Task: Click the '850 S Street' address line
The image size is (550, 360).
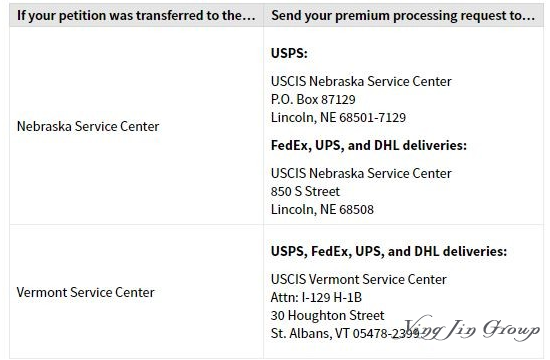Action: [x=305, y=192]
